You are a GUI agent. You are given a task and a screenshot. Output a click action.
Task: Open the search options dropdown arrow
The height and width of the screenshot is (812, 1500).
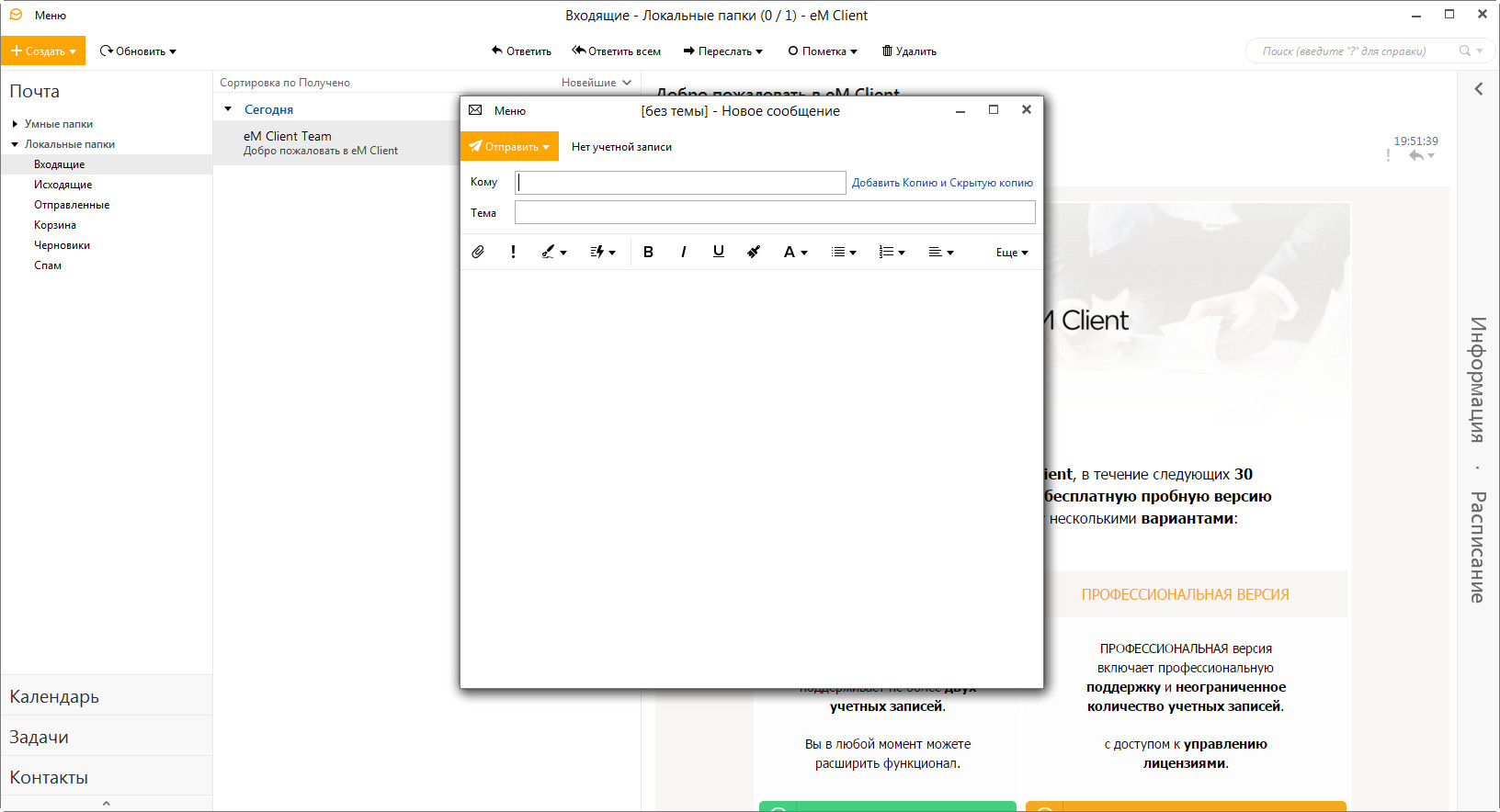tap(1480, 51)
